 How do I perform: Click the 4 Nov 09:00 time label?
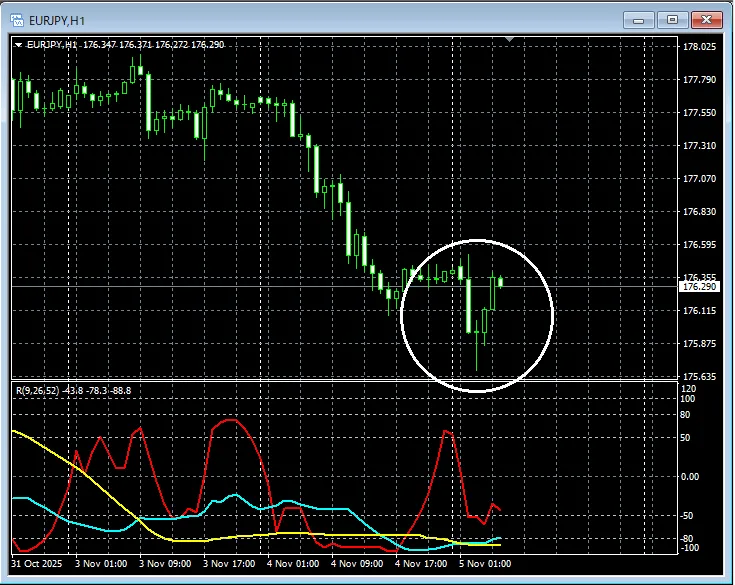357,563
